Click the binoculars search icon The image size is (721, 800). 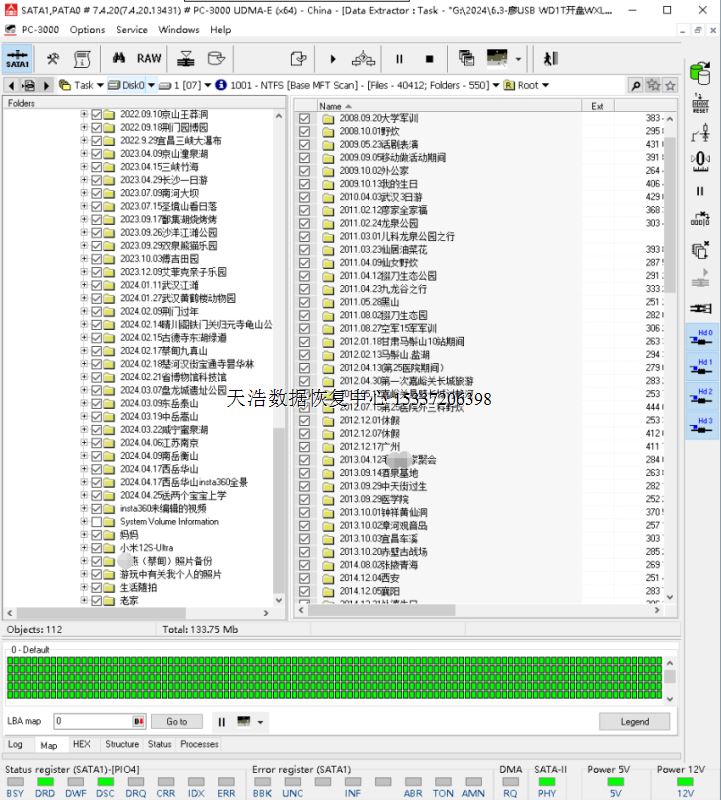(x=119, y=59)
